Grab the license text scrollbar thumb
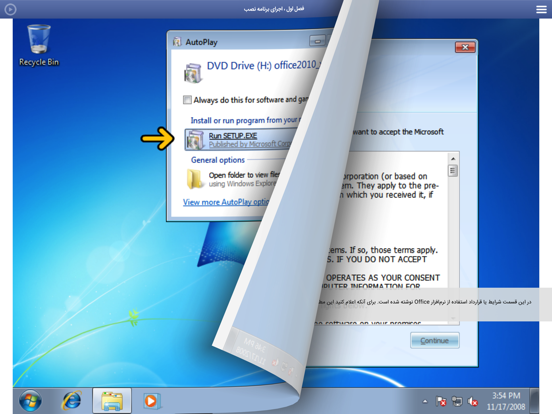The width and height of the screenshot is (552, 414). click(453, 171)
